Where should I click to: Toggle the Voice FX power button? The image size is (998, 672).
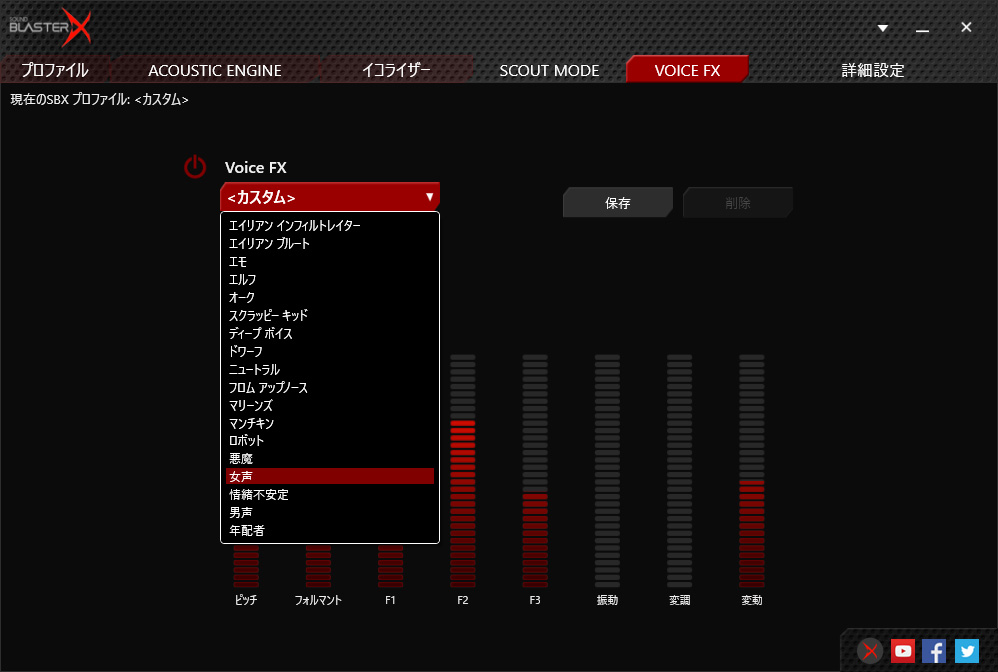pyautogui.click(x=195, y=167)
